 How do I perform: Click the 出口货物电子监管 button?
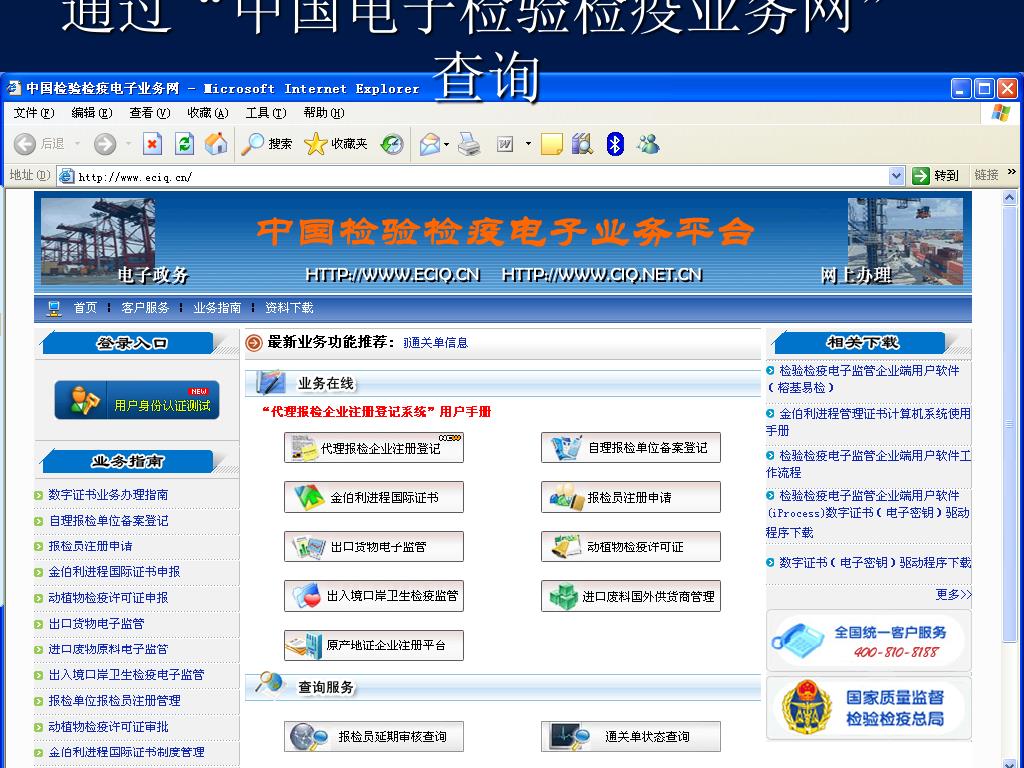374,547
